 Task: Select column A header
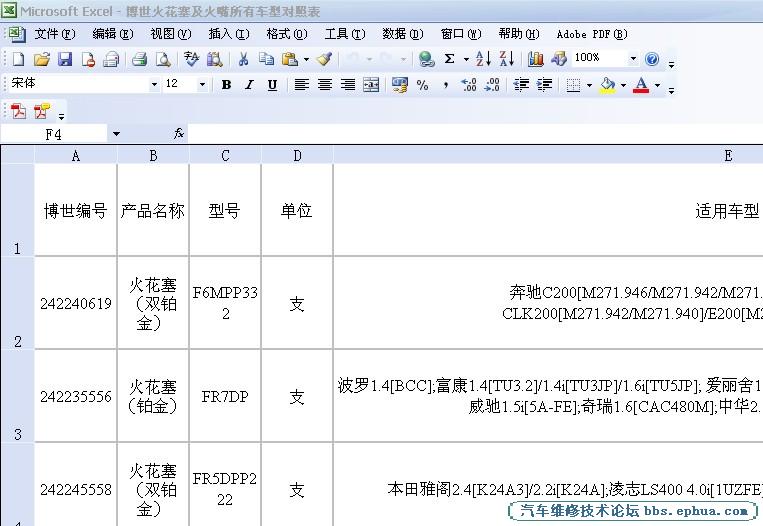[75, 156]
